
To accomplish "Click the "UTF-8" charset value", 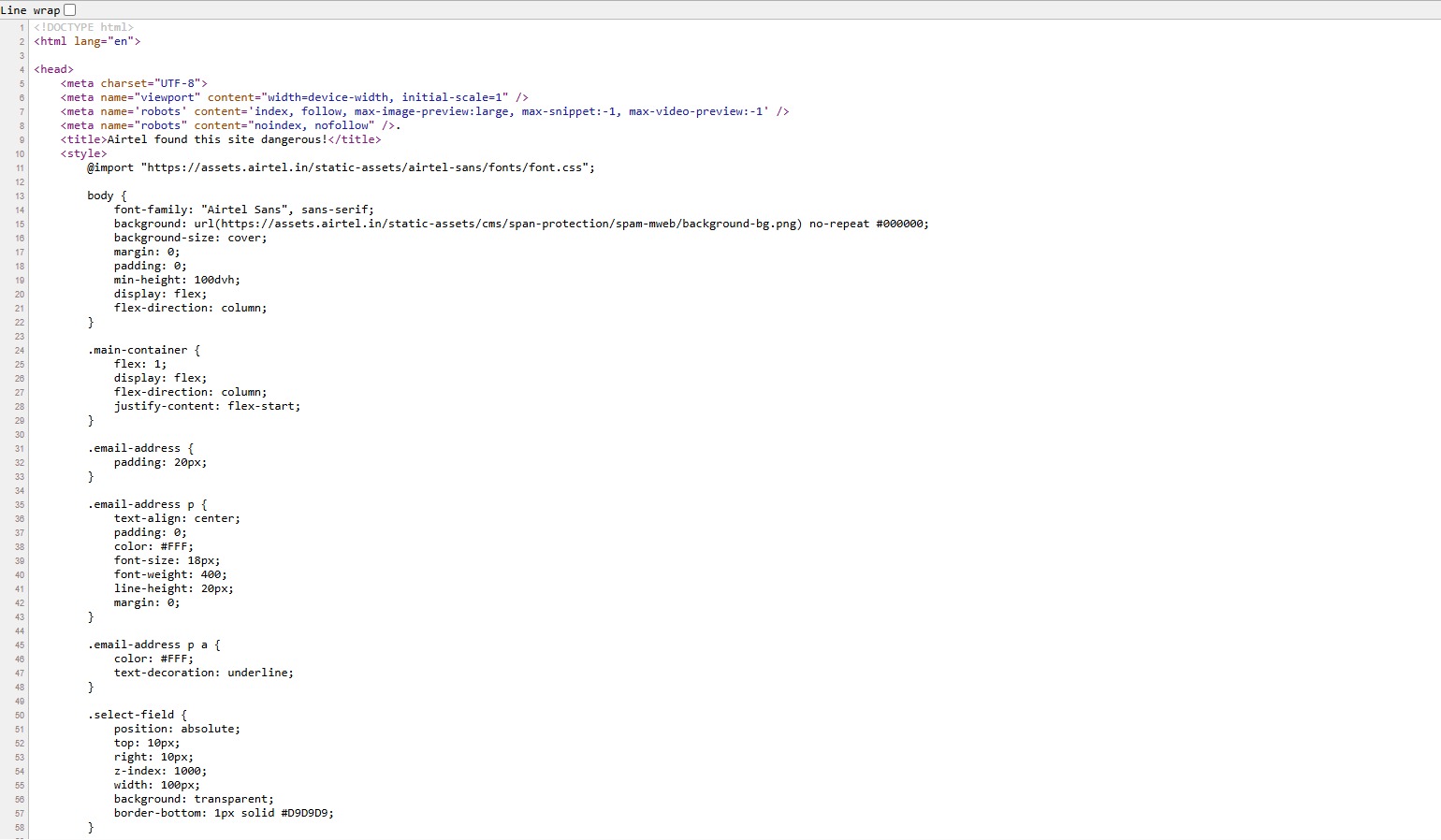I will pos(177,83).
